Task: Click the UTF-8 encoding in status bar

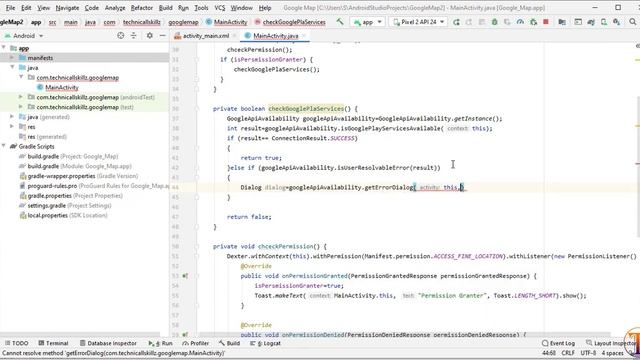Action: coord(588,353)
